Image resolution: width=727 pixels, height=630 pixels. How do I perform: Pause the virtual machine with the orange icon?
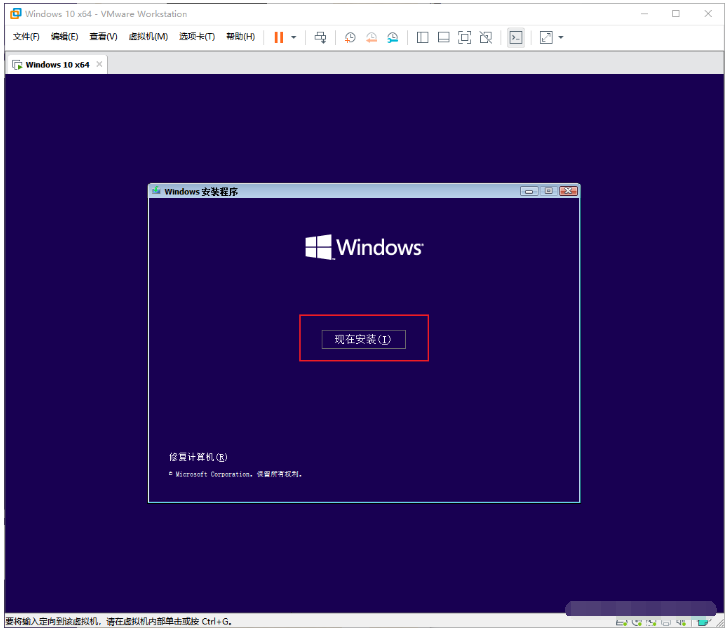(278, 37)
